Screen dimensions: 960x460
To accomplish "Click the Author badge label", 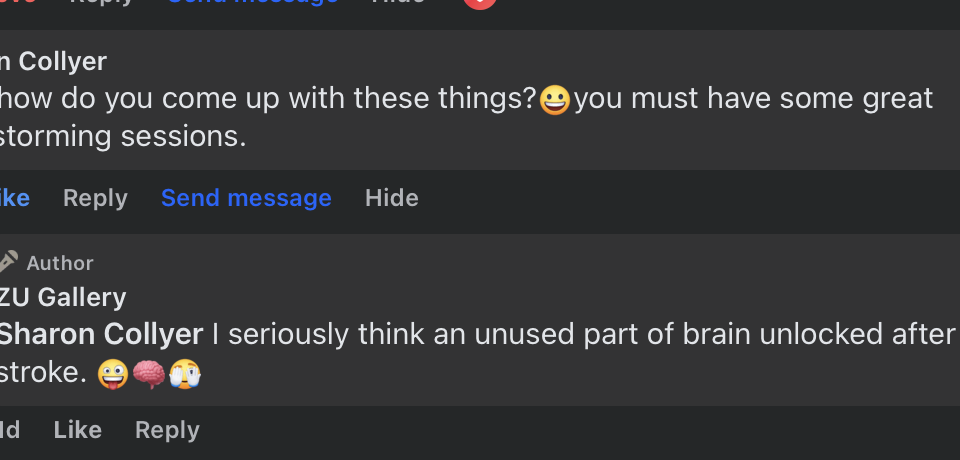I will point(60,263).
